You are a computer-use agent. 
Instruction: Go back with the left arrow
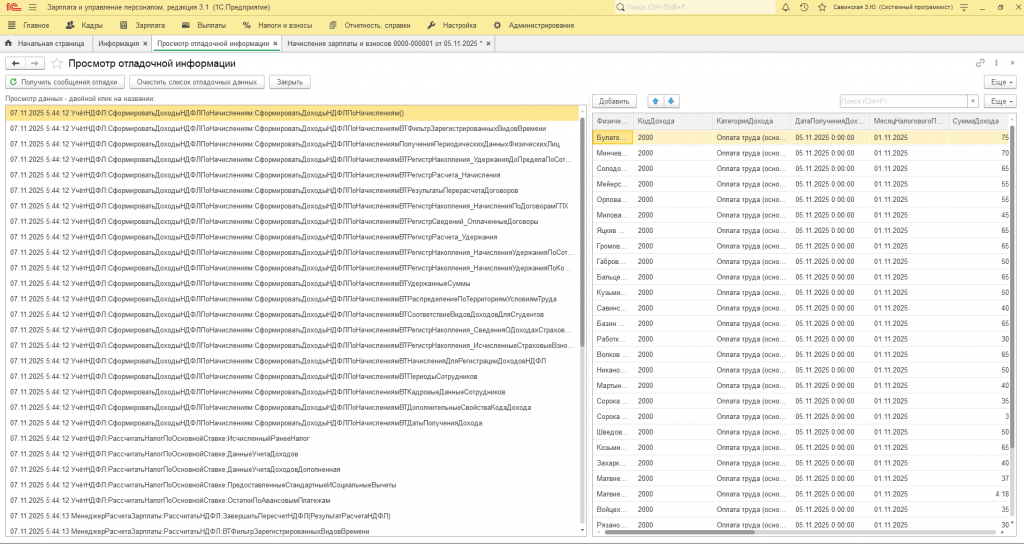16,63
